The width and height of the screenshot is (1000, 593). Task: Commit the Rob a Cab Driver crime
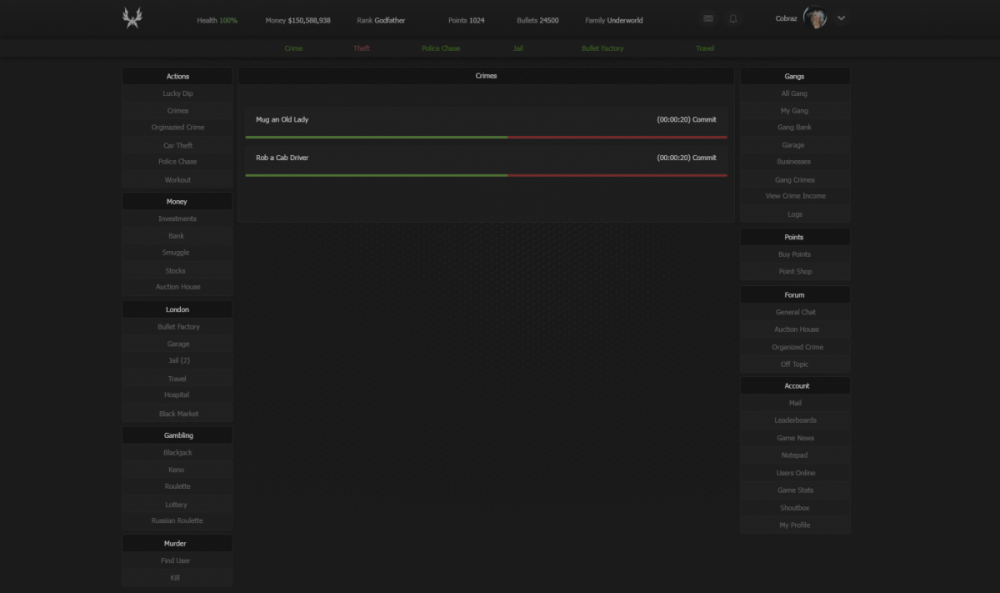tap(704, 158)
